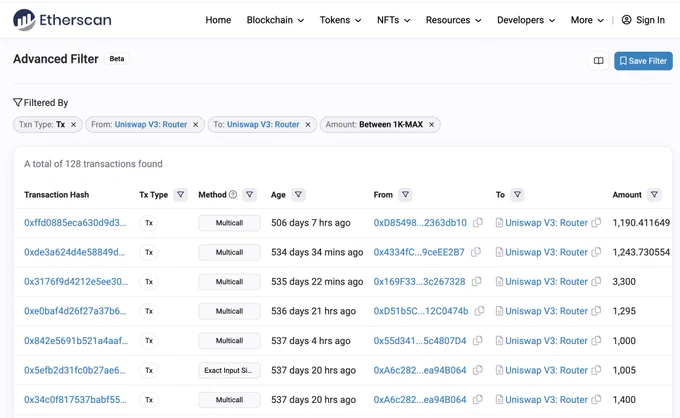The image size is (680, 418).
Task: Open Uniswap V3: Router link in the 1,400 row
Action: 546,399
